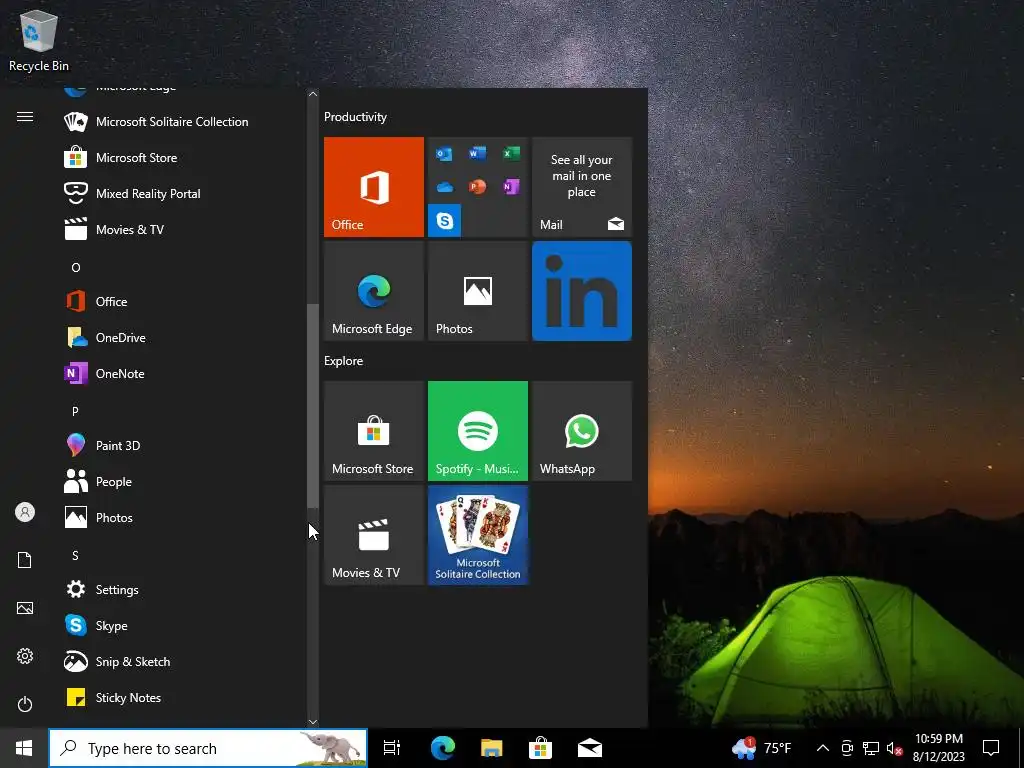Open Word icon in Office tile folder

pos(477,153)
